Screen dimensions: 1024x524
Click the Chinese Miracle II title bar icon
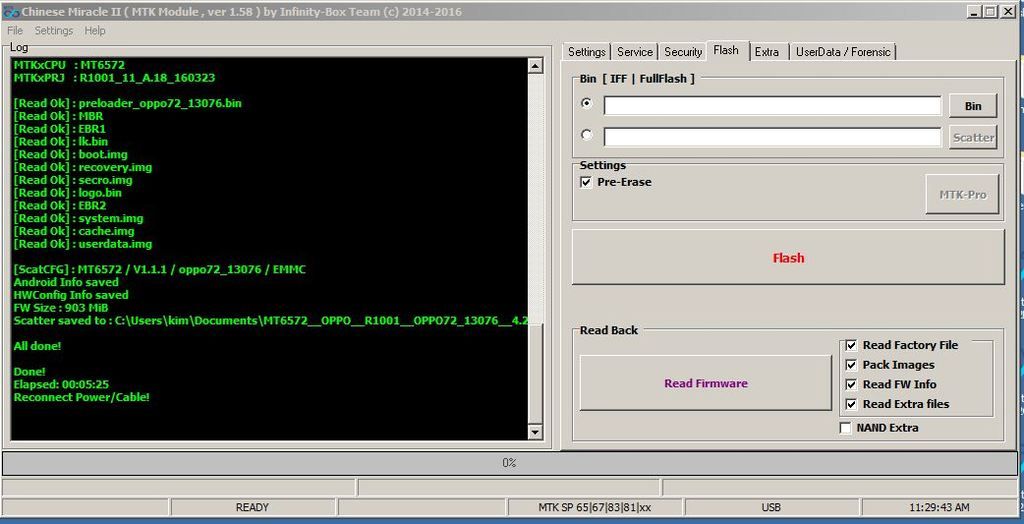pyautogui.click(x=11, y=11)
